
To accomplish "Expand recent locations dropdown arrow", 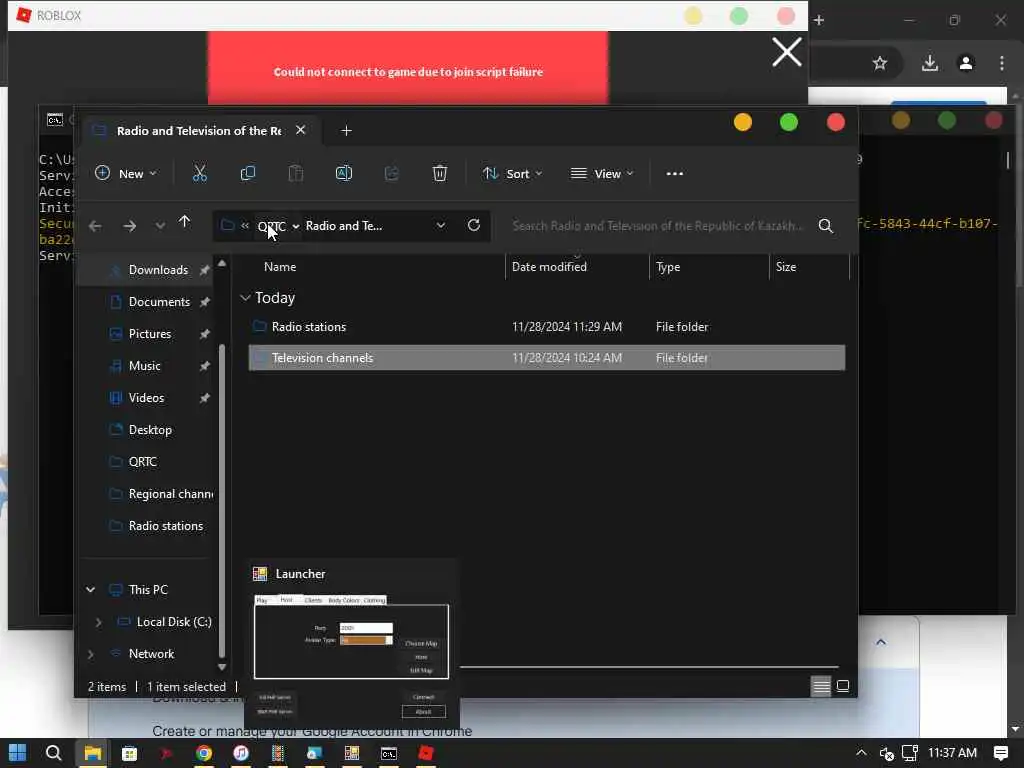I will (x=160, y=226).
